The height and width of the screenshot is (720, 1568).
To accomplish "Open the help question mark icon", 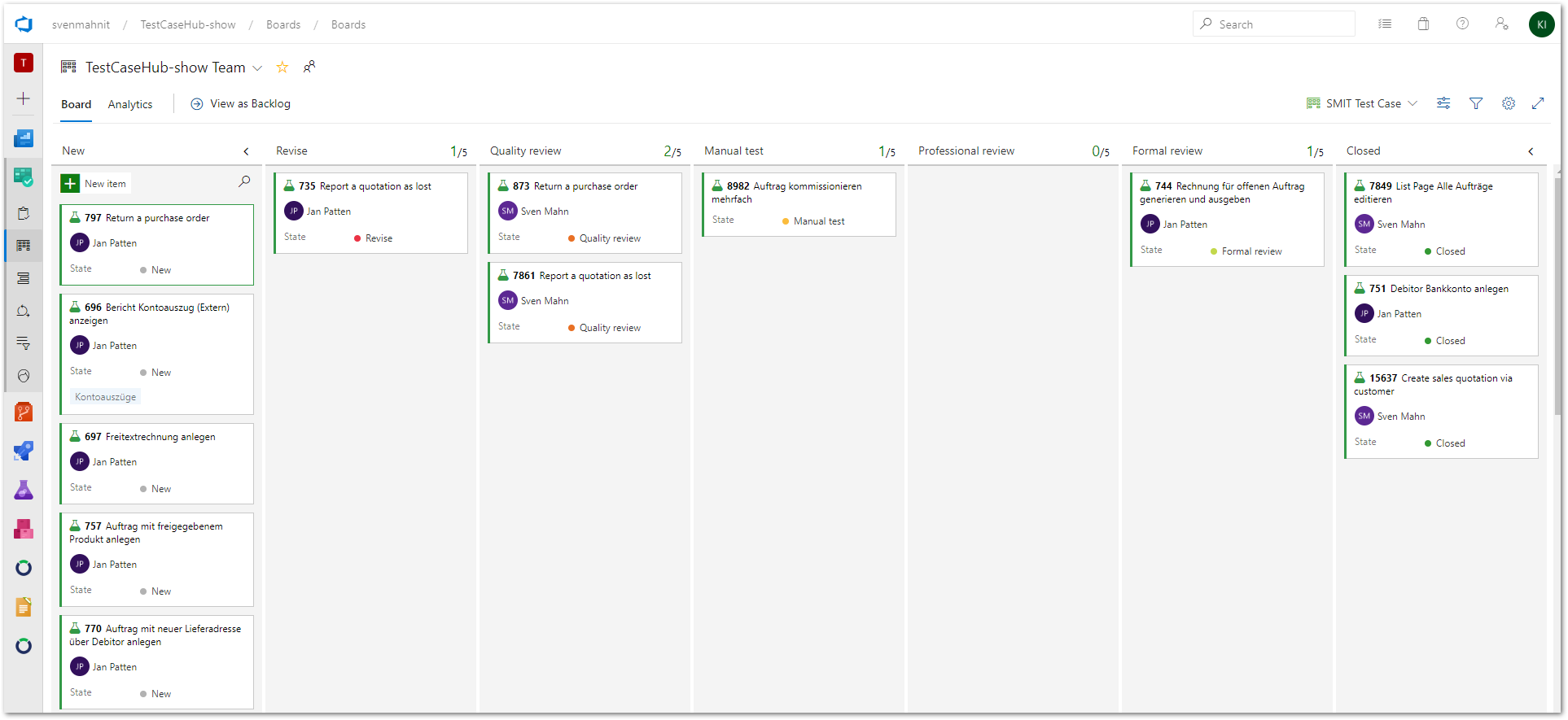I will (1462, 24).
